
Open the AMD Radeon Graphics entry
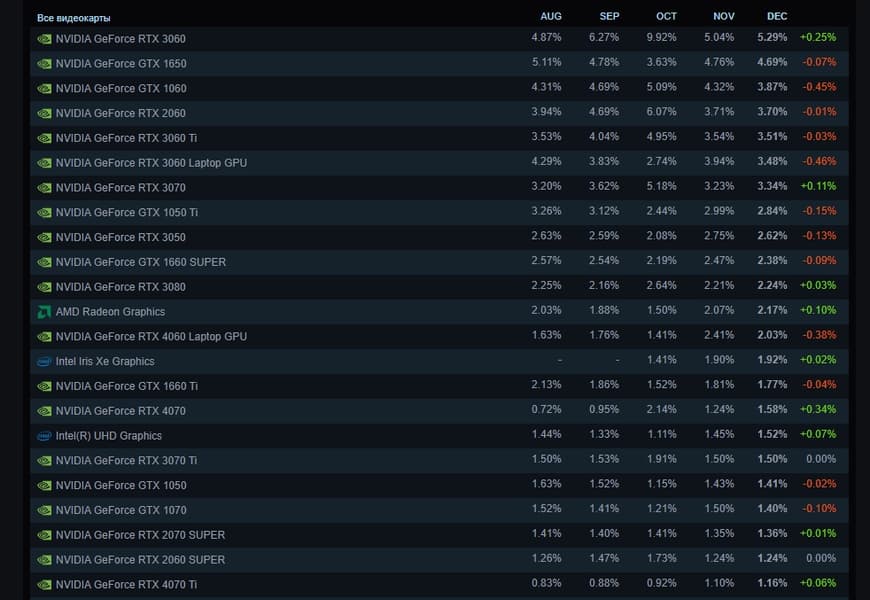pos(110,312)
